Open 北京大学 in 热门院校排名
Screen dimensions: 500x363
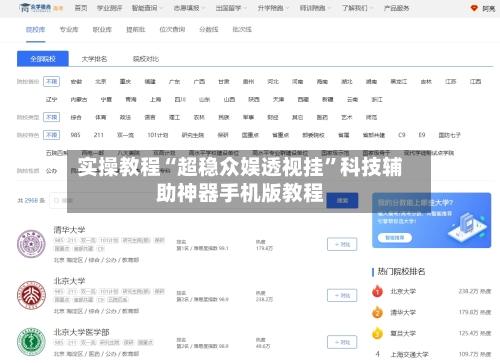pos(403,291)
